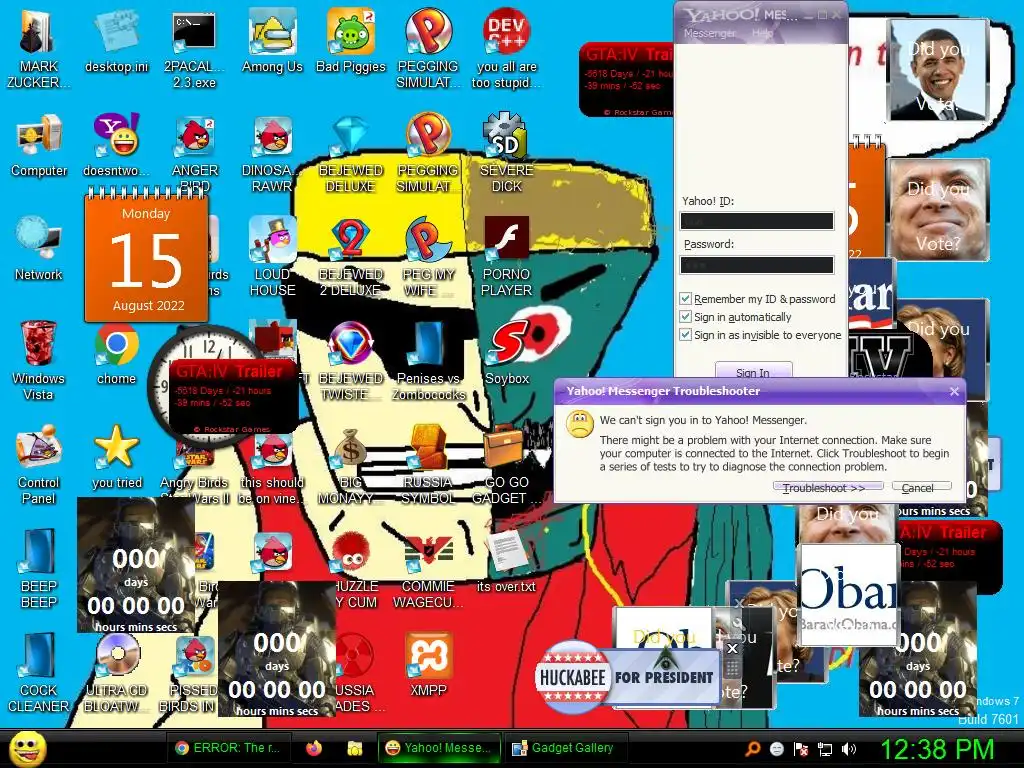Open the BEEP BEEP shortcut
The width and height of the screenshot is (1024, 768).
click(38, 568)
